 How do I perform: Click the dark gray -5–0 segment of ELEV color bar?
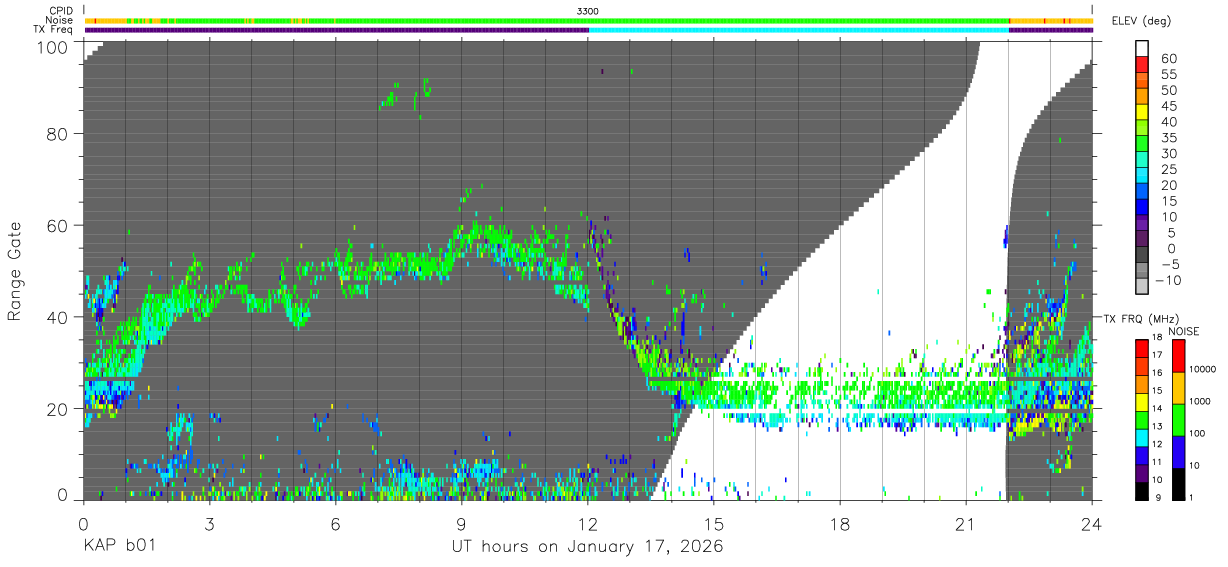[1142, 253]
